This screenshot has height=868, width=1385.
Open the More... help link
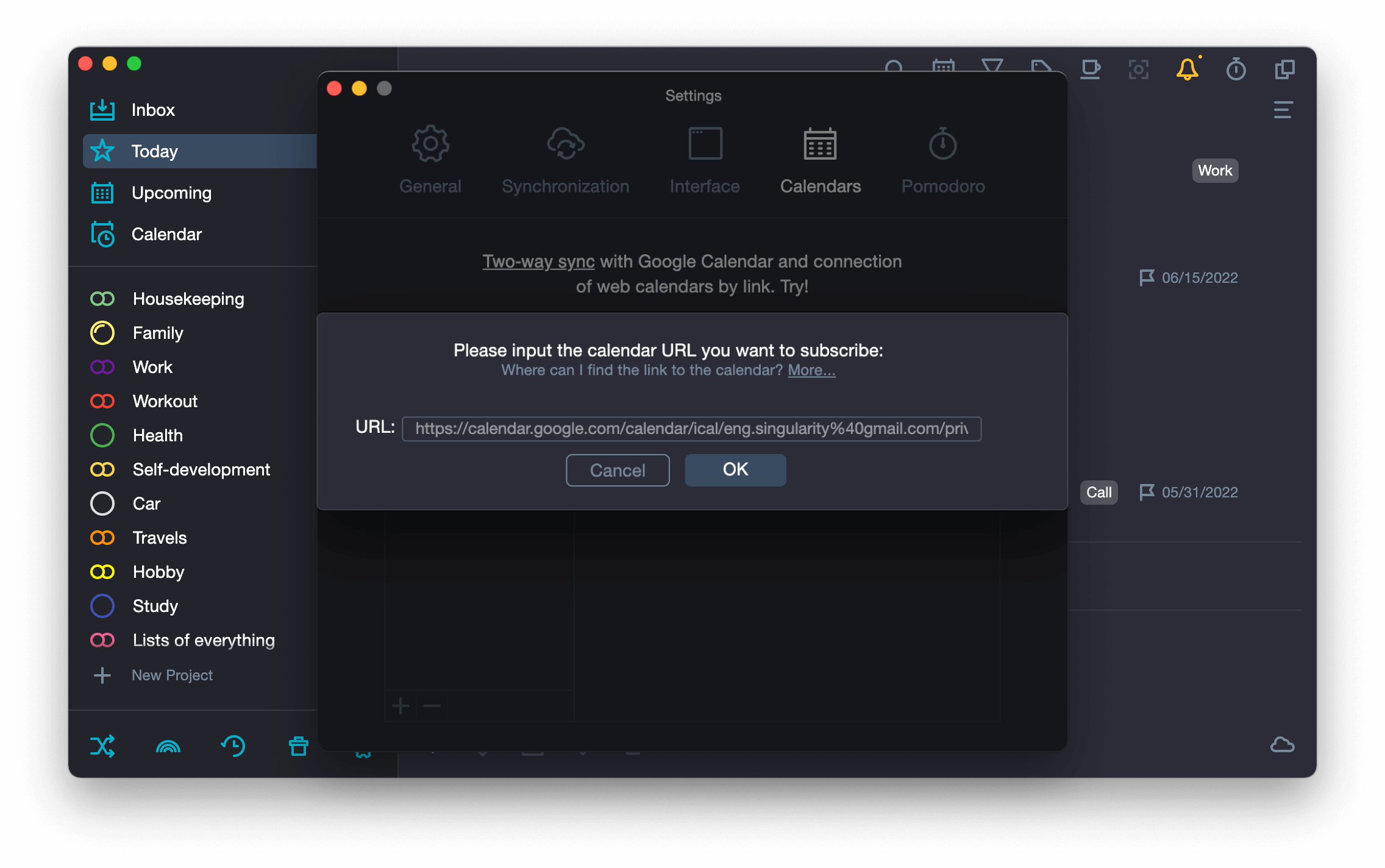point(811,370)
